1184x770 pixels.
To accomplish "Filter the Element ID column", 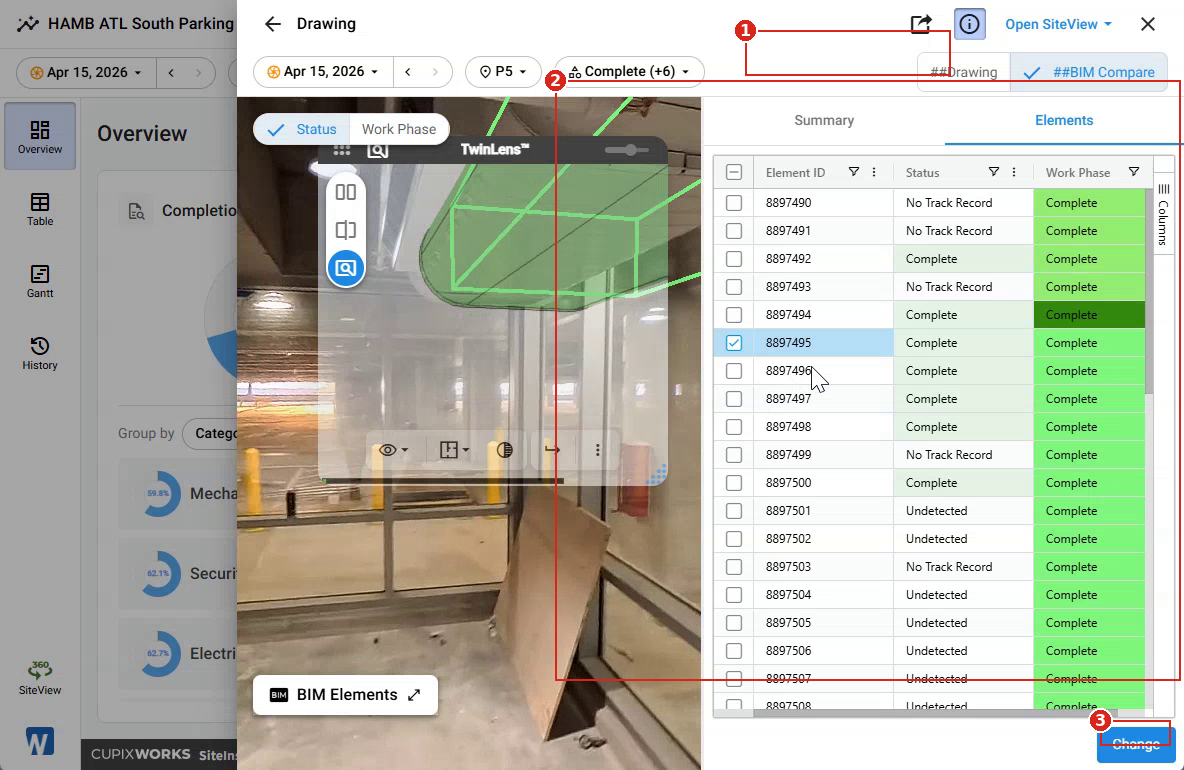I will [854, 172].
